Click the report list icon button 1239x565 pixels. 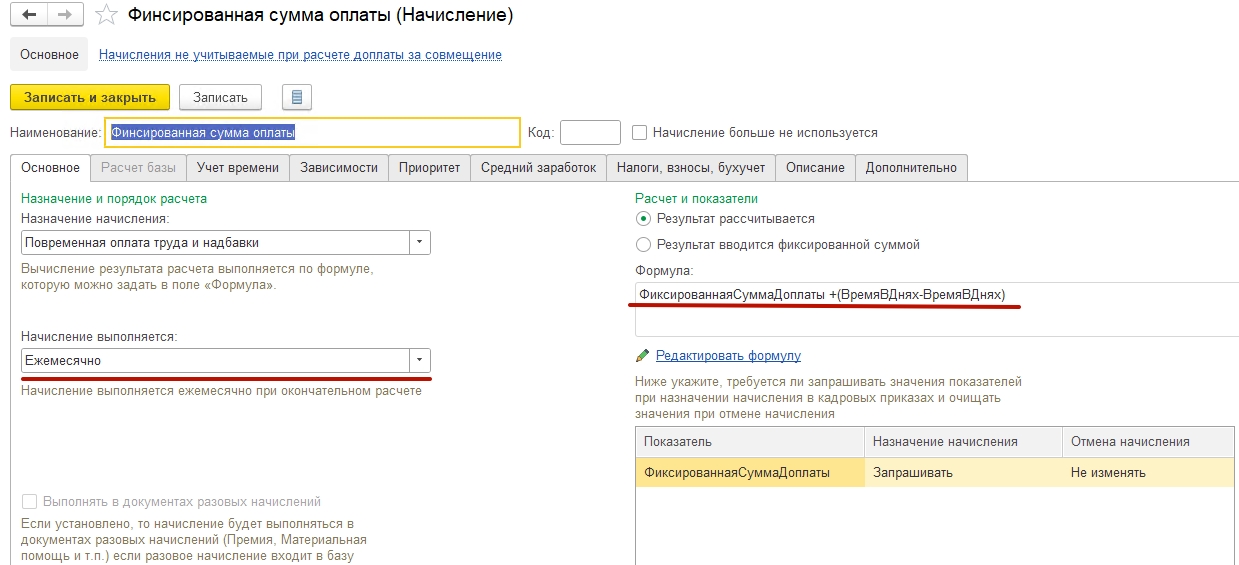tap(297, 97)
